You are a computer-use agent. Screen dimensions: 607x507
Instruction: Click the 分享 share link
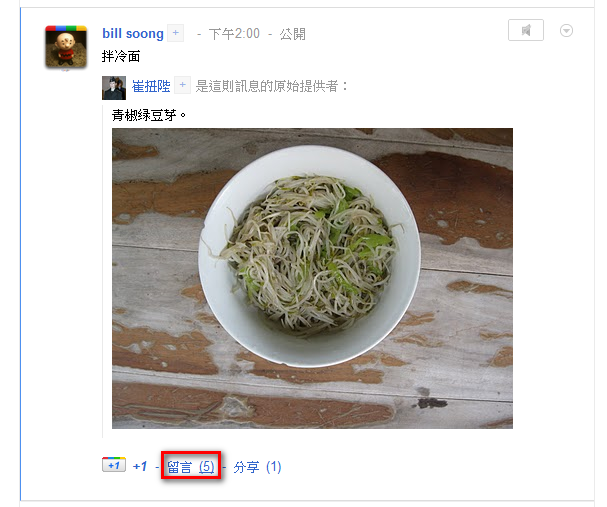point(246,467)
